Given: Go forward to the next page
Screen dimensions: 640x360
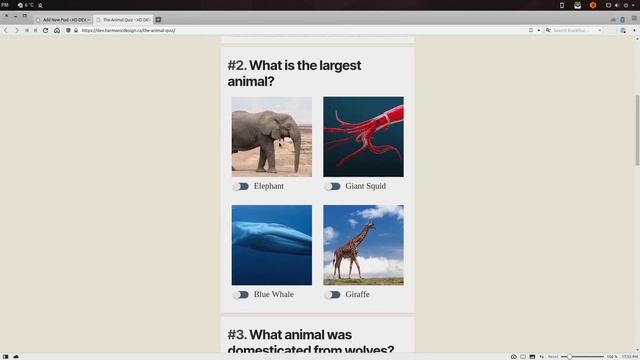Looking at the screenshot, I should click(x=17, y=30).
